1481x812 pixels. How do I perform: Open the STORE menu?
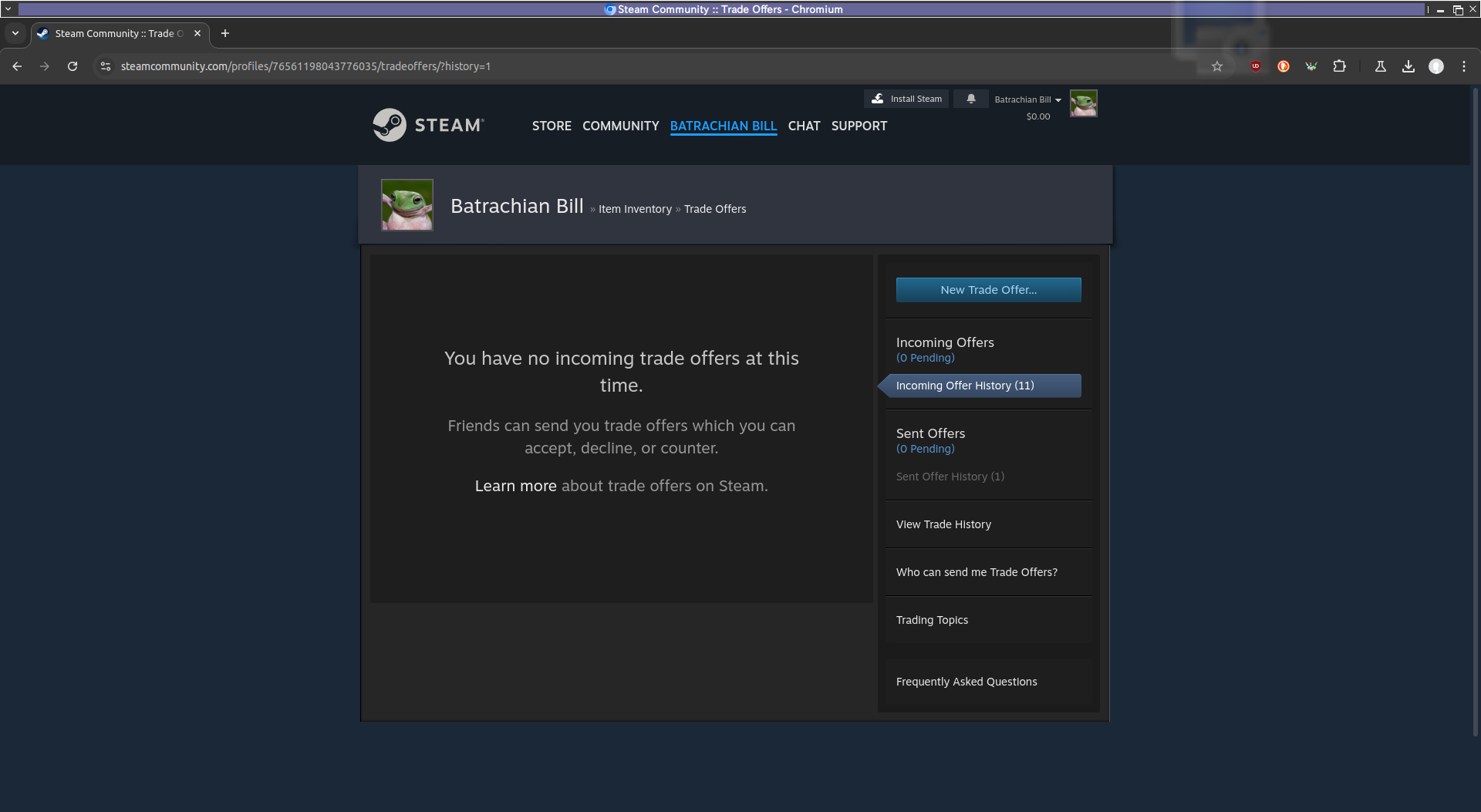coord(552,126)
